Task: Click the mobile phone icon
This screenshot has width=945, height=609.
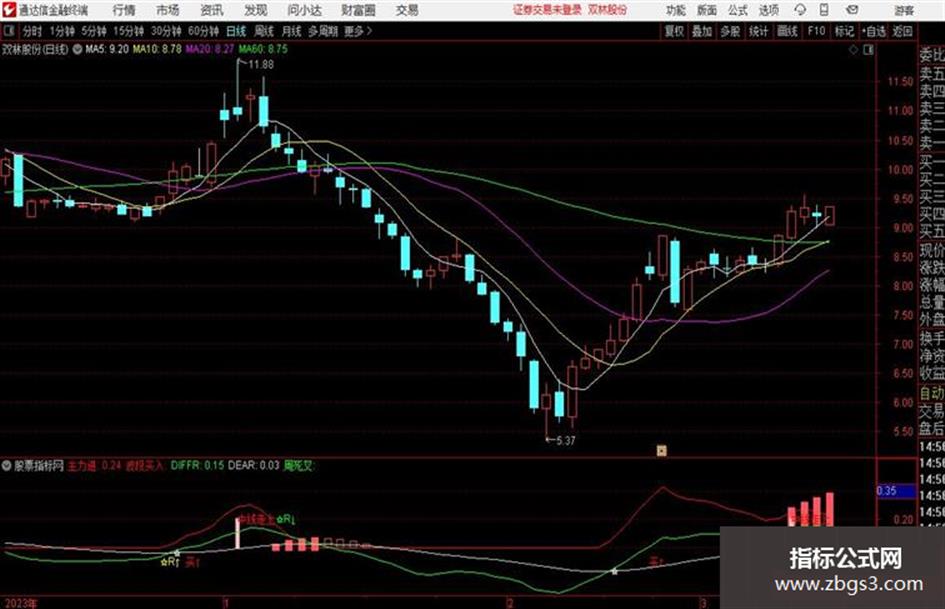Action: 824,10
